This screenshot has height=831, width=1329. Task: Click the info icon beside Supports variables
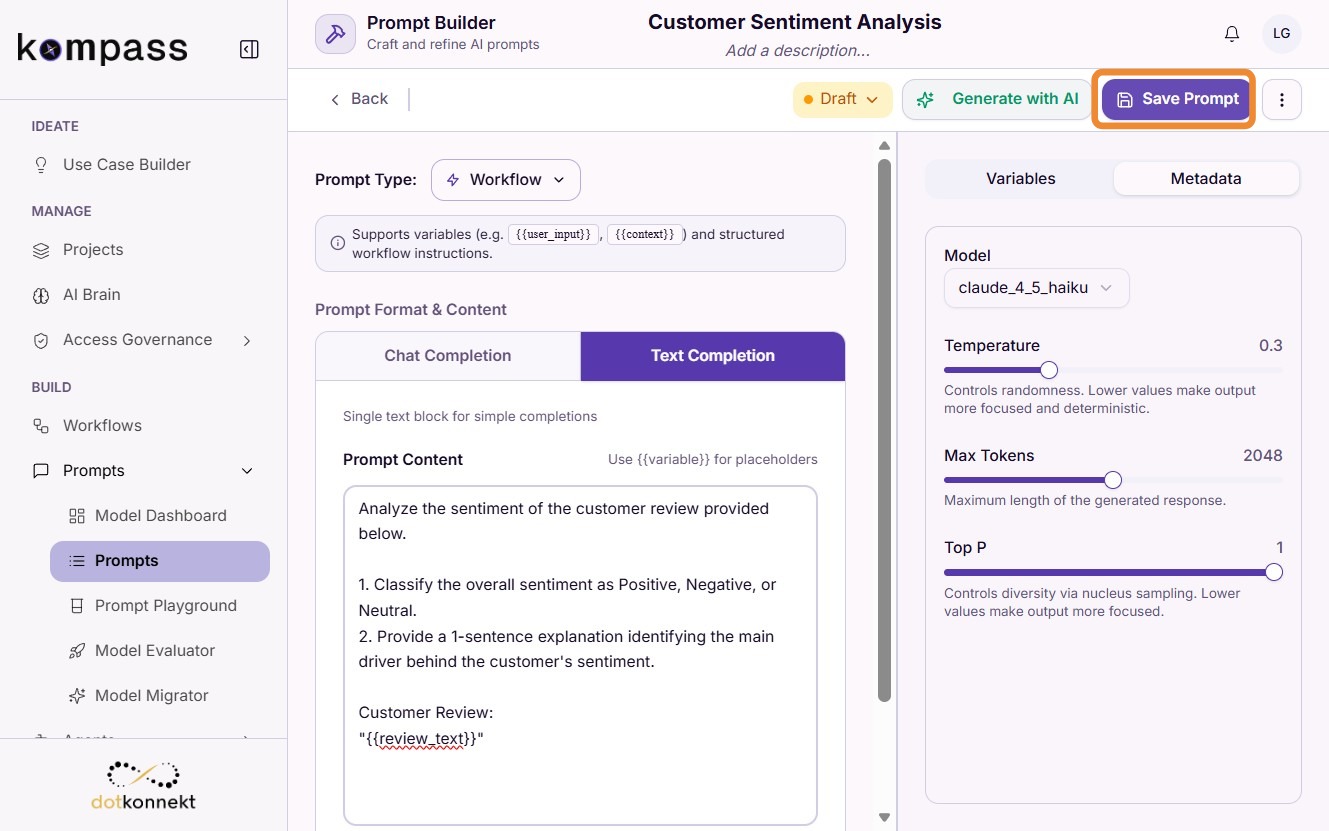pyautogui.click(x=337, y=243)
